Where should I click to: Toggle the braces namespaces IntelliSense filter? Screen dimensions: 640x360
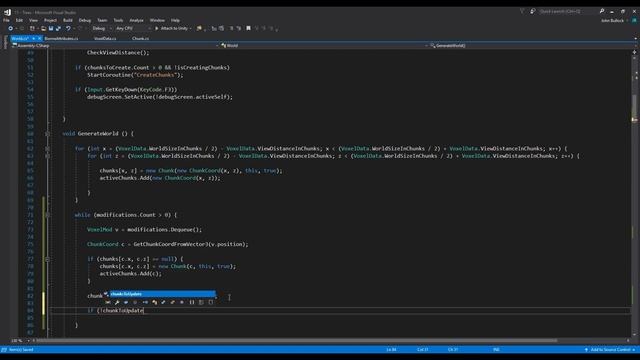(x=192, y=302)
